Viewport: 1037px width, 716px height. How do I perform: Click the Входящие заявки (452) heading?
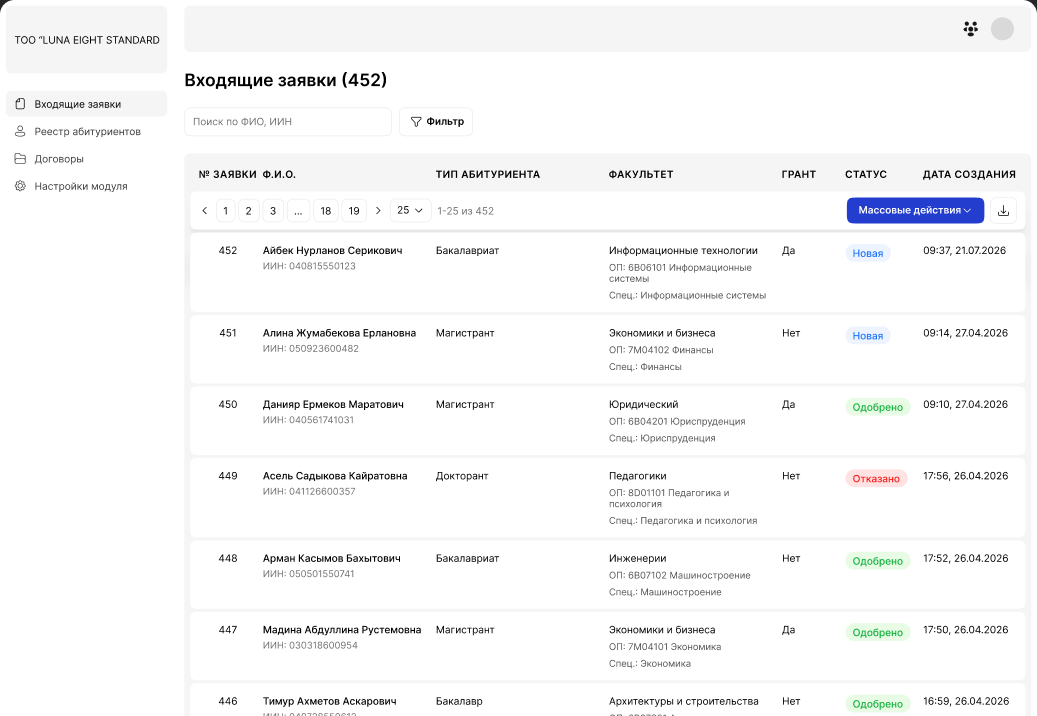coord(286,80)
